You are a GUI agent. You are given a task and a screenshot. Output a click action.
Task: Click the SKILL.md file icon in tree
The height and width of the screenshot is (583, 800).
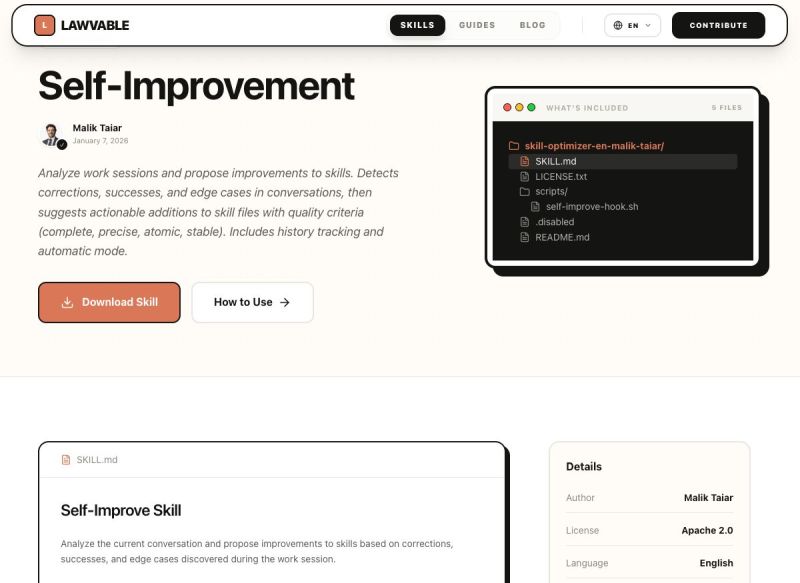(524, 161)
